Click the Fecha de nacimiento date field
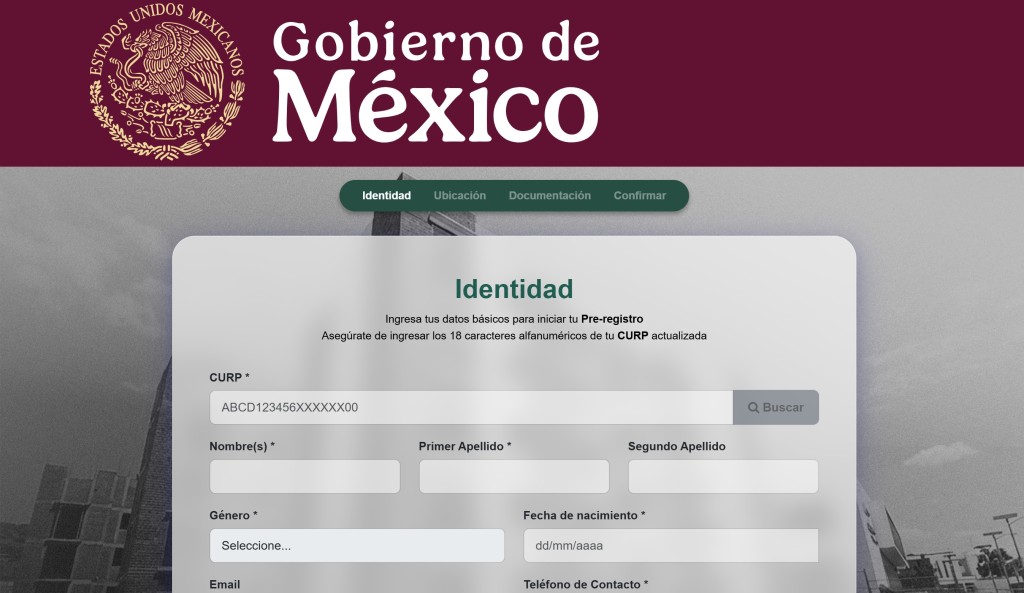 point(671,545)
